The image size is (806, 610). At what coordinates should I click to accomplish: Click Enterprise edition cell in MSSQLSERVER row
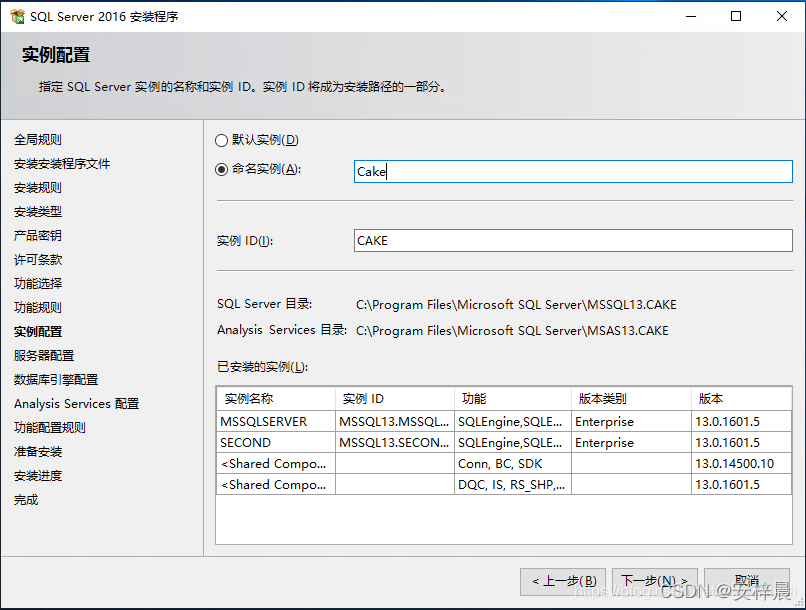(x=631, y=421)
